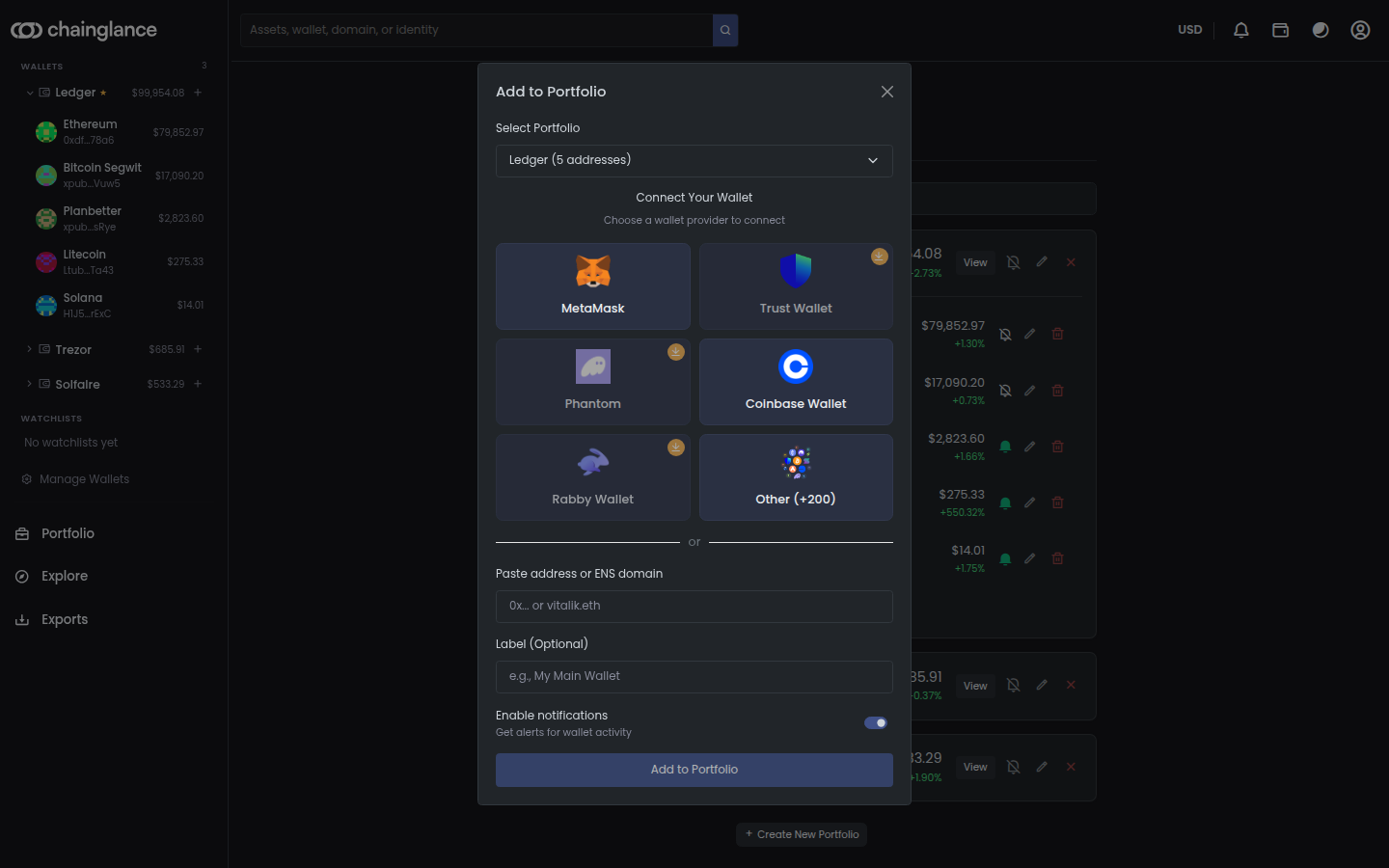Go to Exports page
Image resolution: width=1389 pixels, height=868 pixels.
(x=51, y=619)
